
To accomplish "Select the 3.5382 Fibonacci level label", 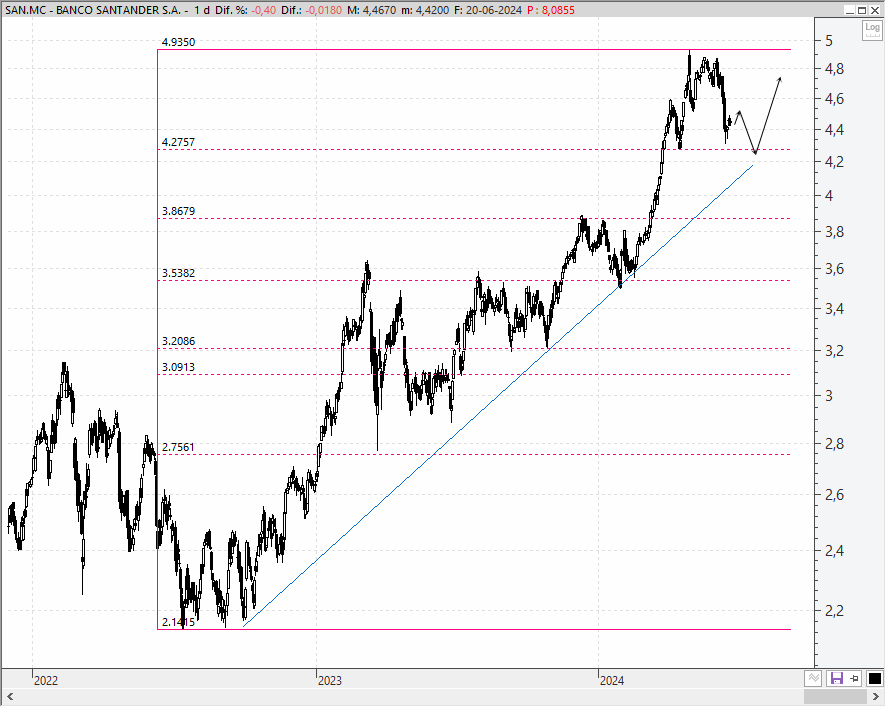I will pyautogui.click(x=178, y=273).
